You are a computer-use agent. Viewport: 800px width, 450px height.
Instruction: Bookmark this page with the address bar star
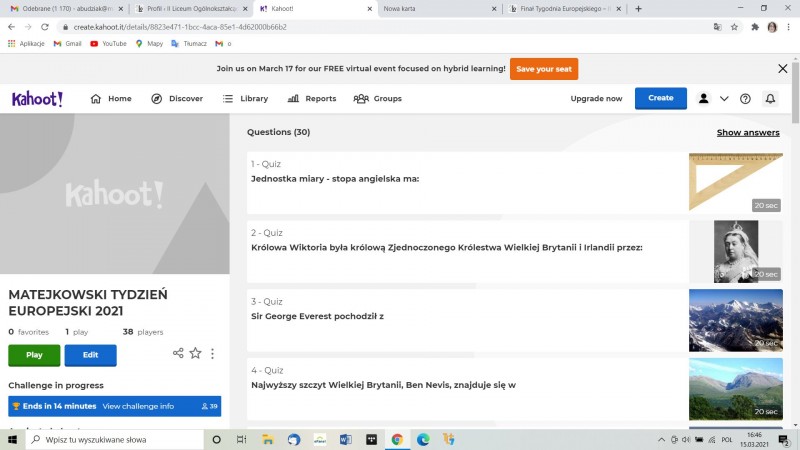[733, 27]
